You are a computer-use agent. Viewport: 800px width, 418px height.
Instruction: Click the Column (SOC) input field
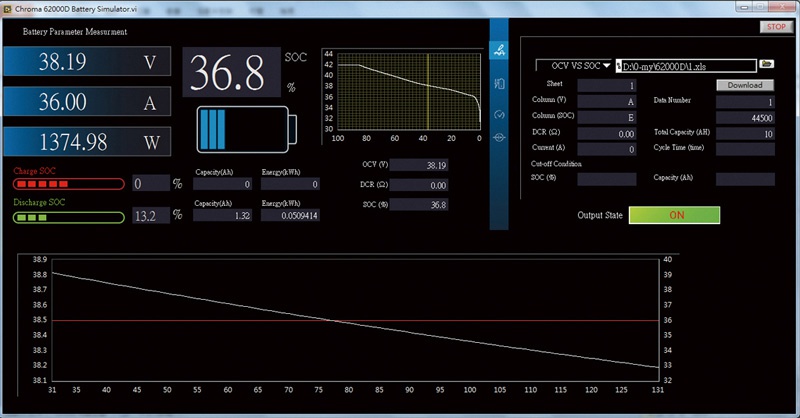607,117
